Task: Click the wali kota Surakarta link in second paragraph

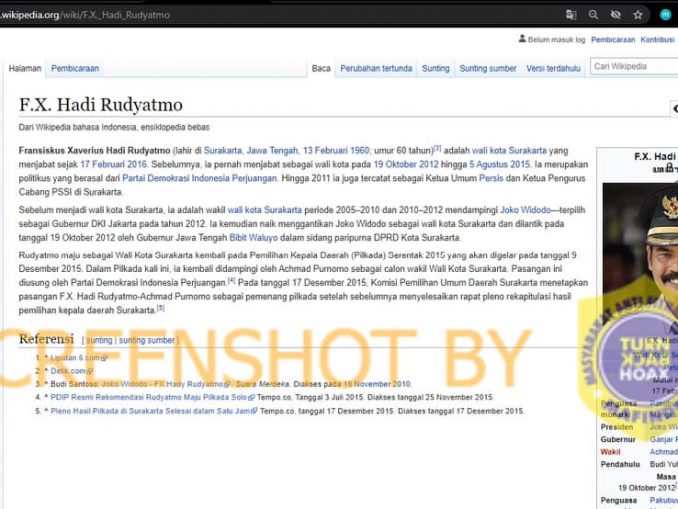Action: coord(265,210)
